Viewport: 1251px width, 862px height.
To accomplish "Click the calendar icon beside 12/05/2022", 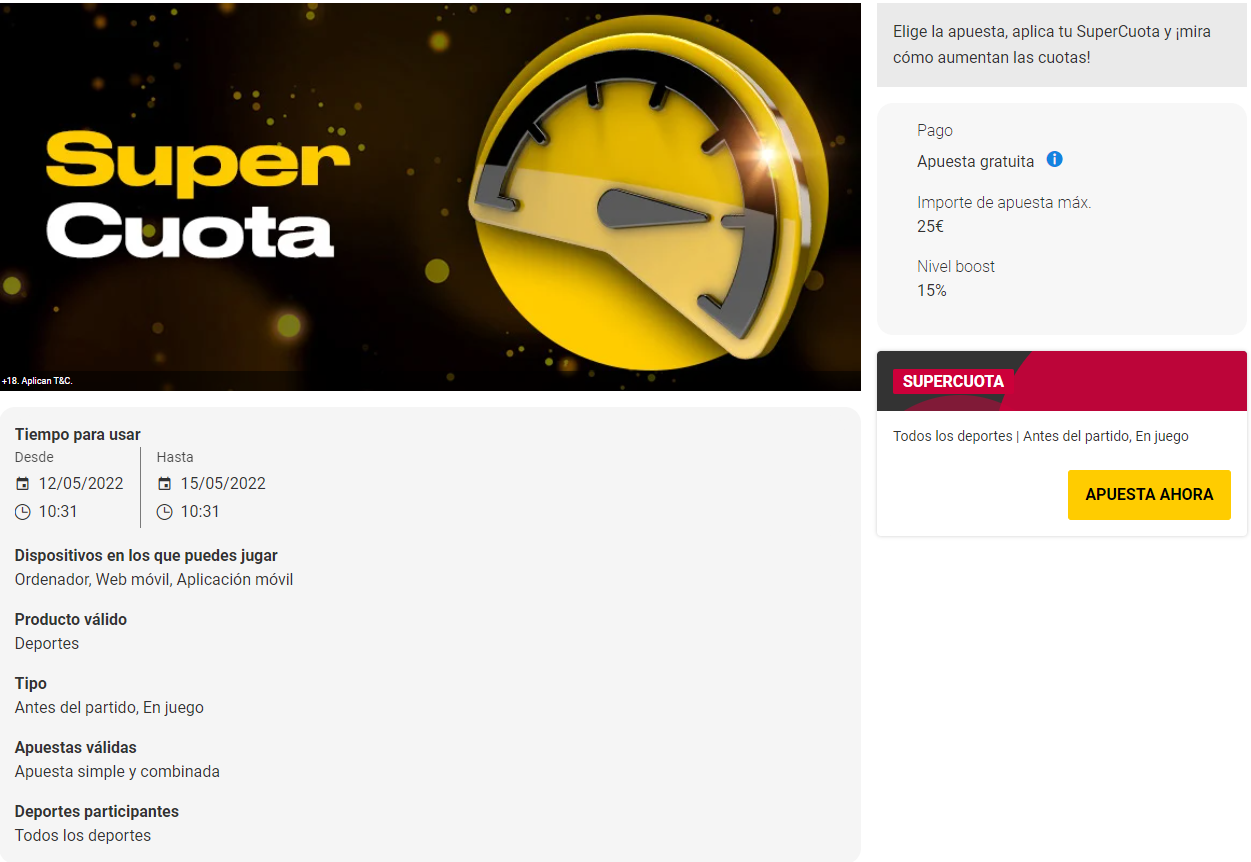I will (x=23, y=484).
